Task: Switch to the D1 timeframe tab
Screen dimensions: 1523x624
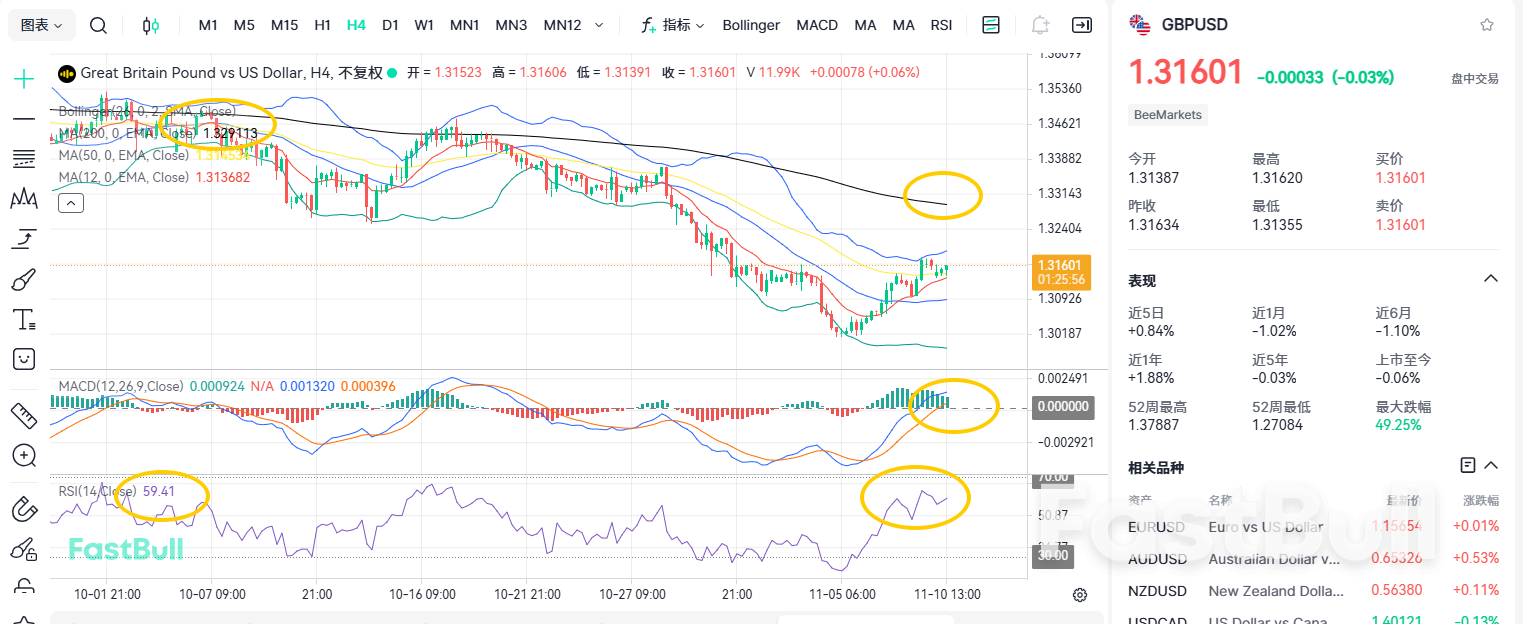Action: coord(390,25)
